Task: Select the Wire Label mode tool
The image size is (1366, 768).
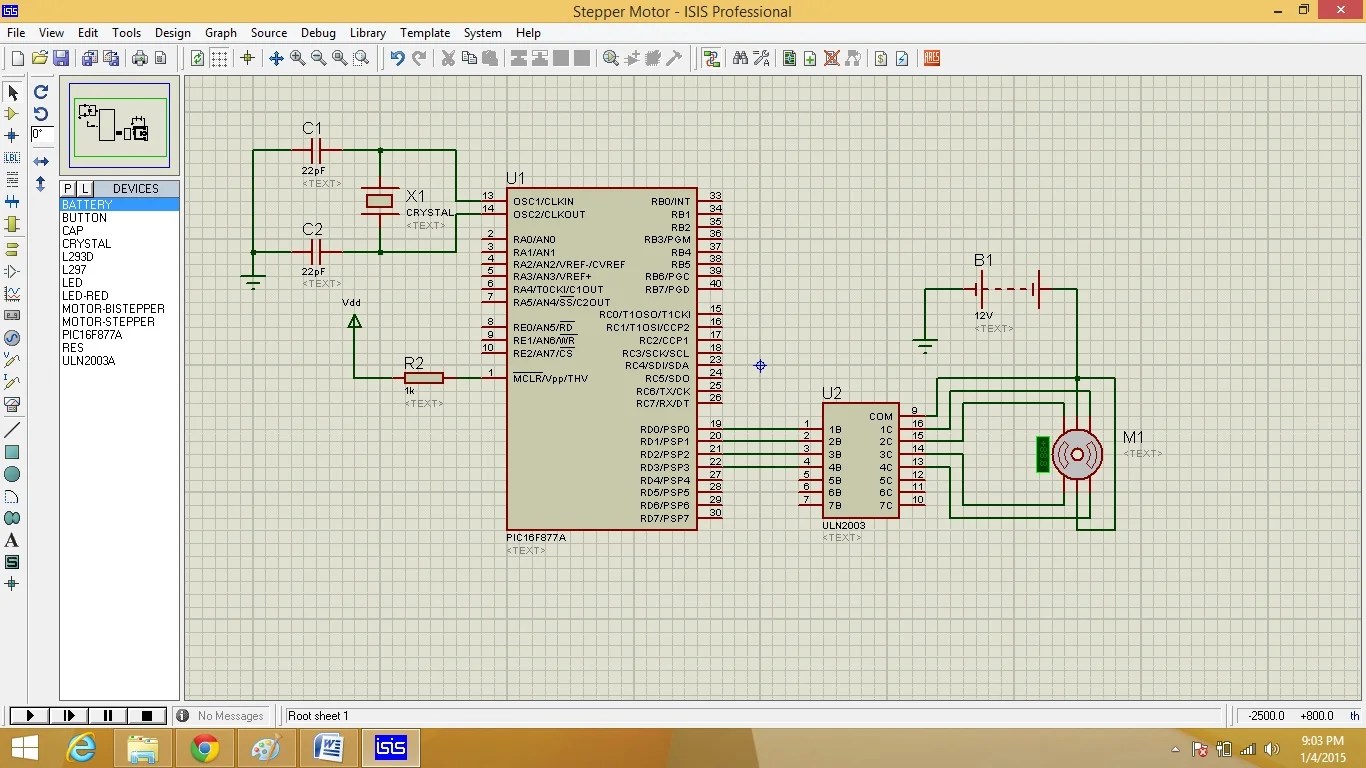Action: click(x=12, y=158)
